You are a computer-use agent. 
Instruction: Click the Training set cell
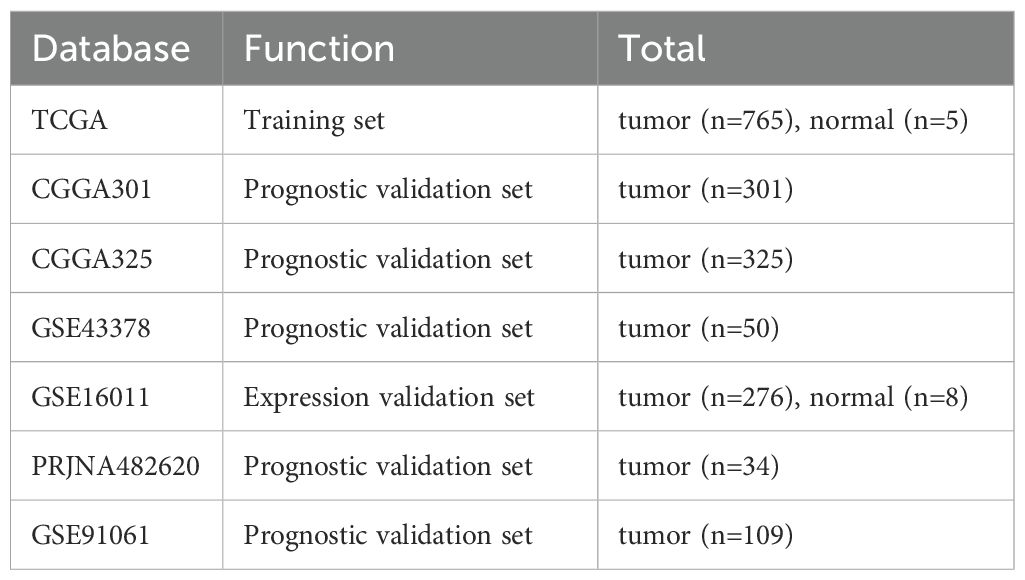(x=314, y=121)
